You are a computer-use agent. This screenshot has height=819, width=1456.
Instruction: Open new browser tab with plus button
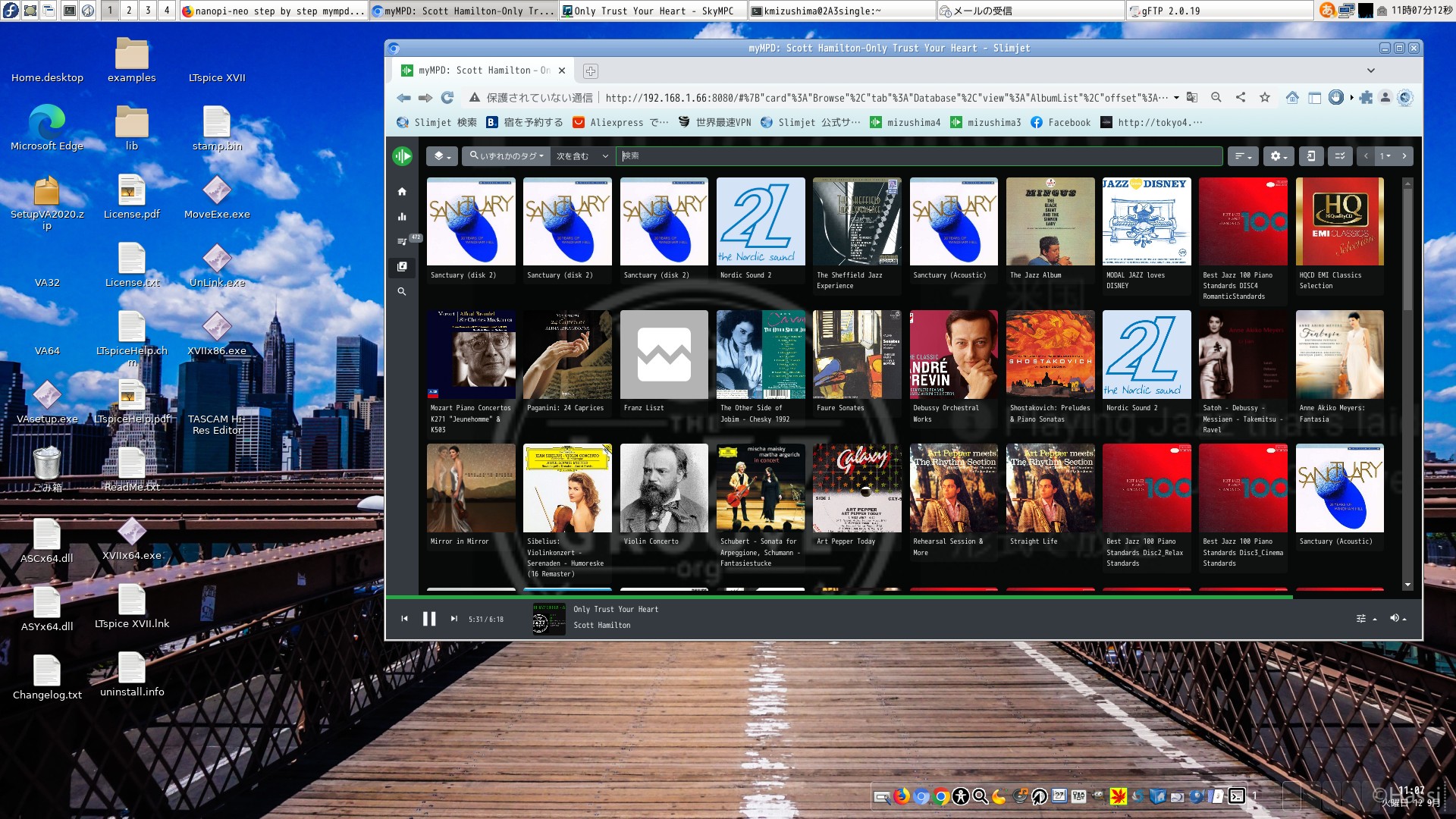(590, 71)
